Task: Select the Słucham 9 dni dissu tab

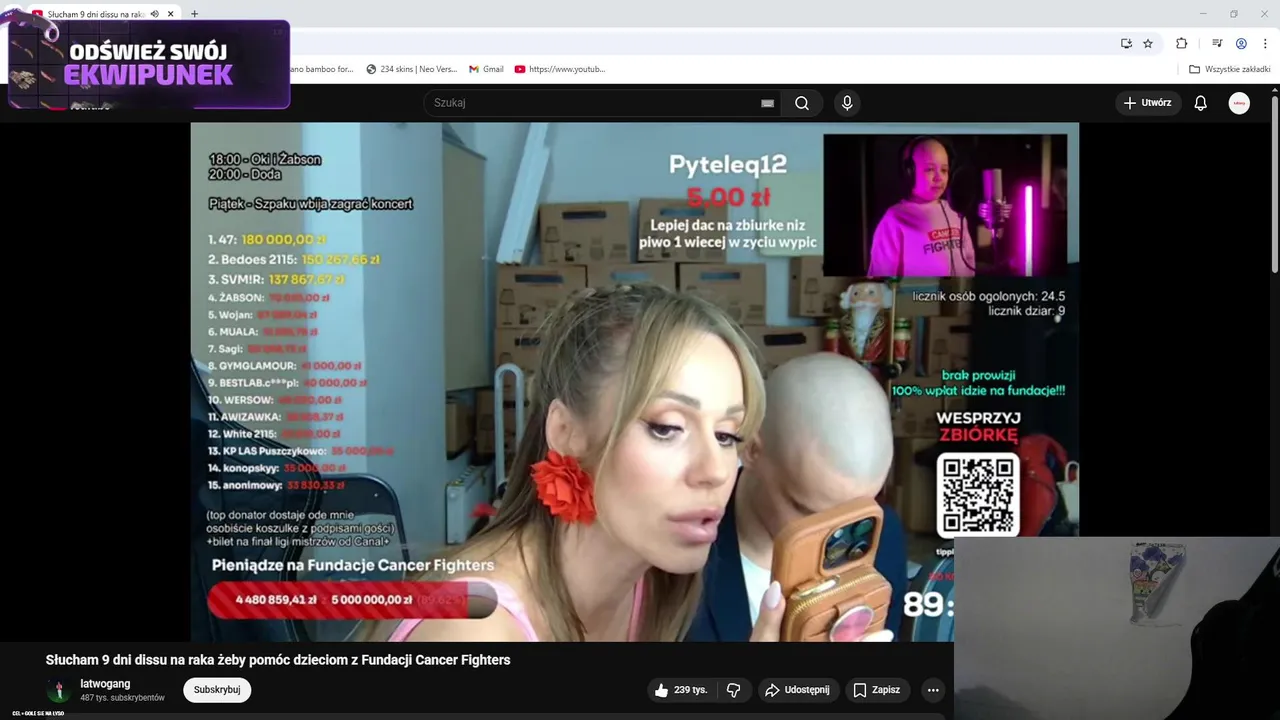Action: (95, 14)
